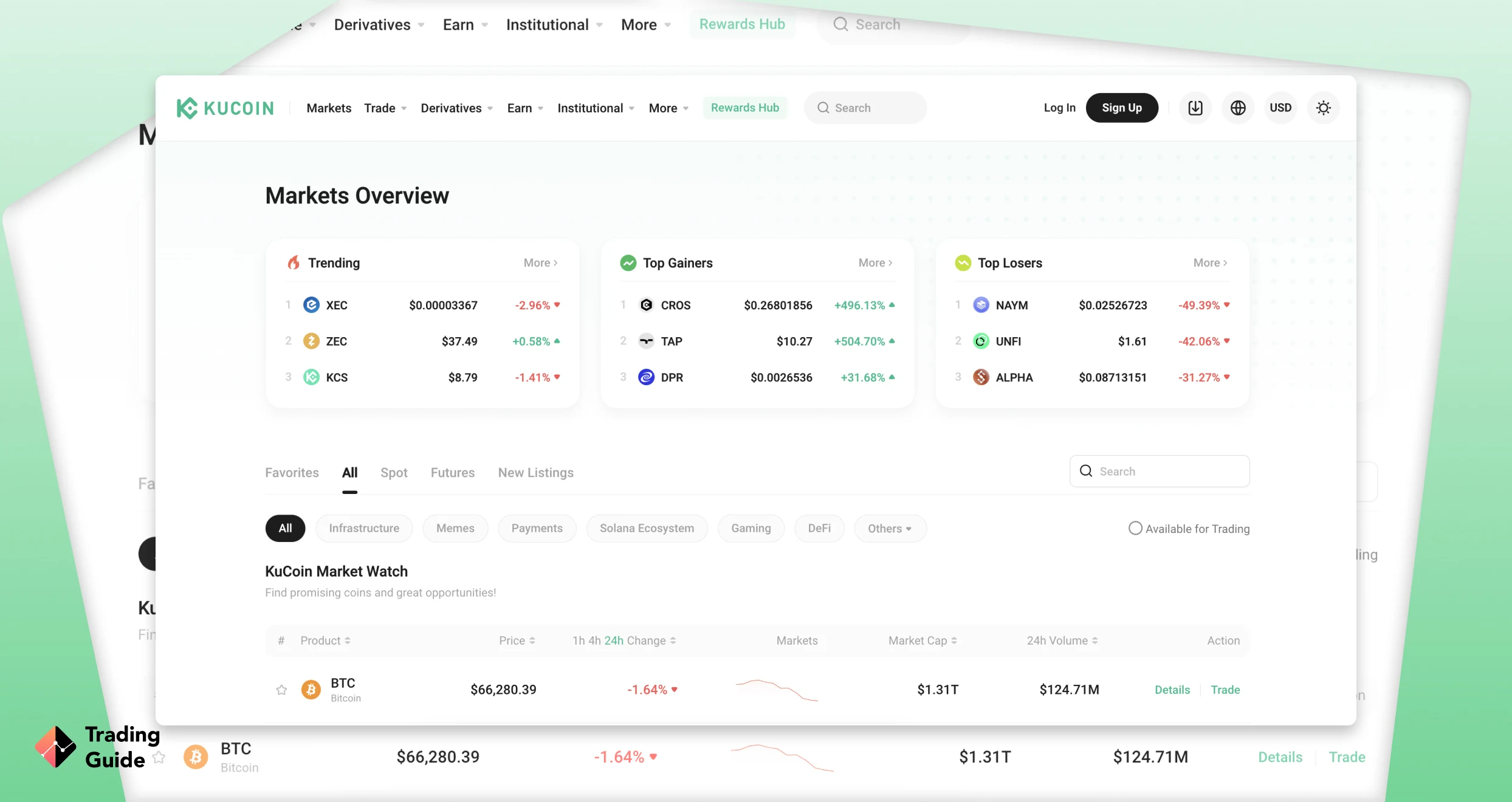Select the All market tab

coord(349,473)
